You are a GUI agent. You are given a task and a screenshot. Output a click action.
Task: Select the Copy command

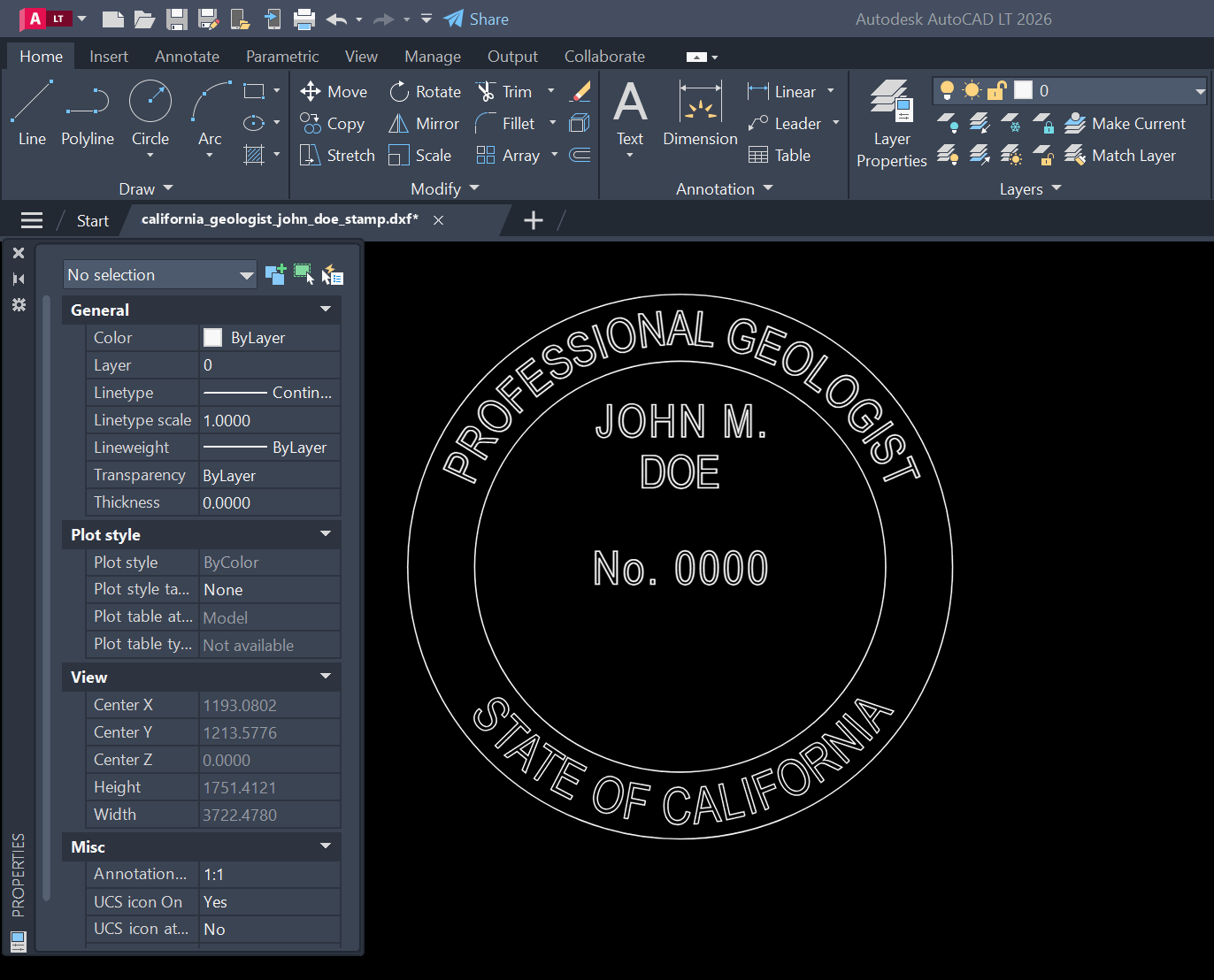[x=332, y=124]
